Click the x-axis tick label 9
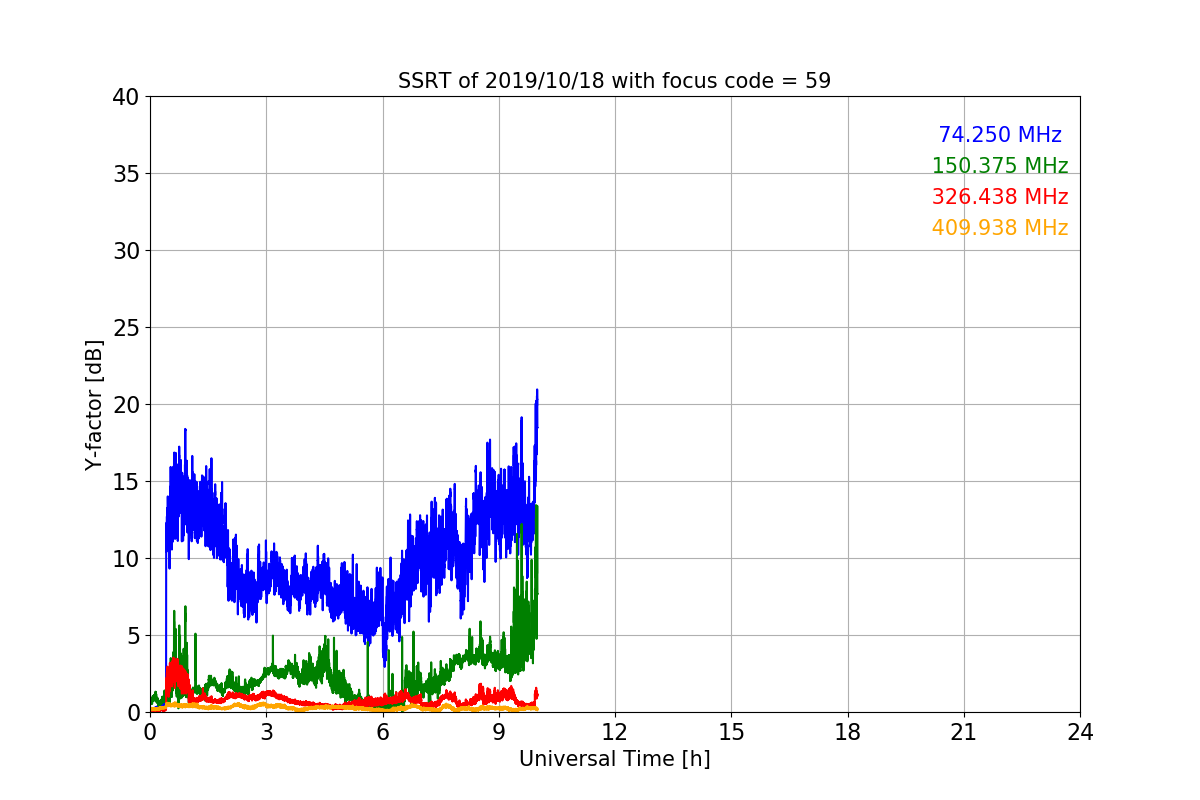 [x=499, y=732]
